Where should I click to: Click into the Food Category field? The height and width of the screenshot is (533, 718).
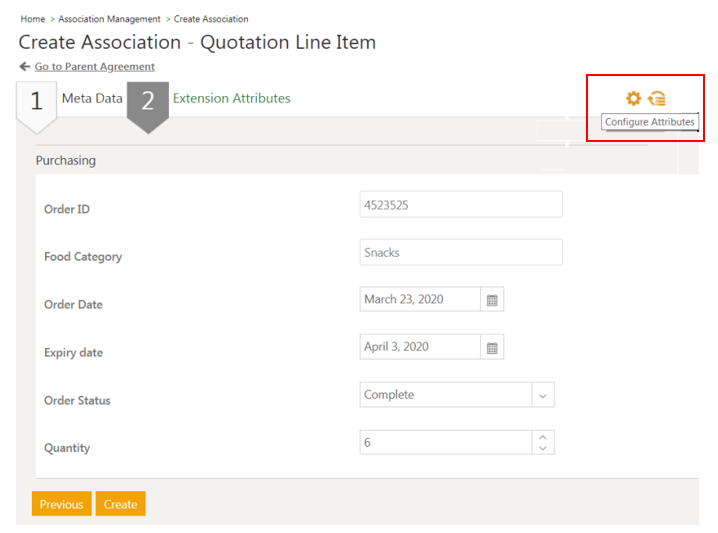tap(460, 253)
